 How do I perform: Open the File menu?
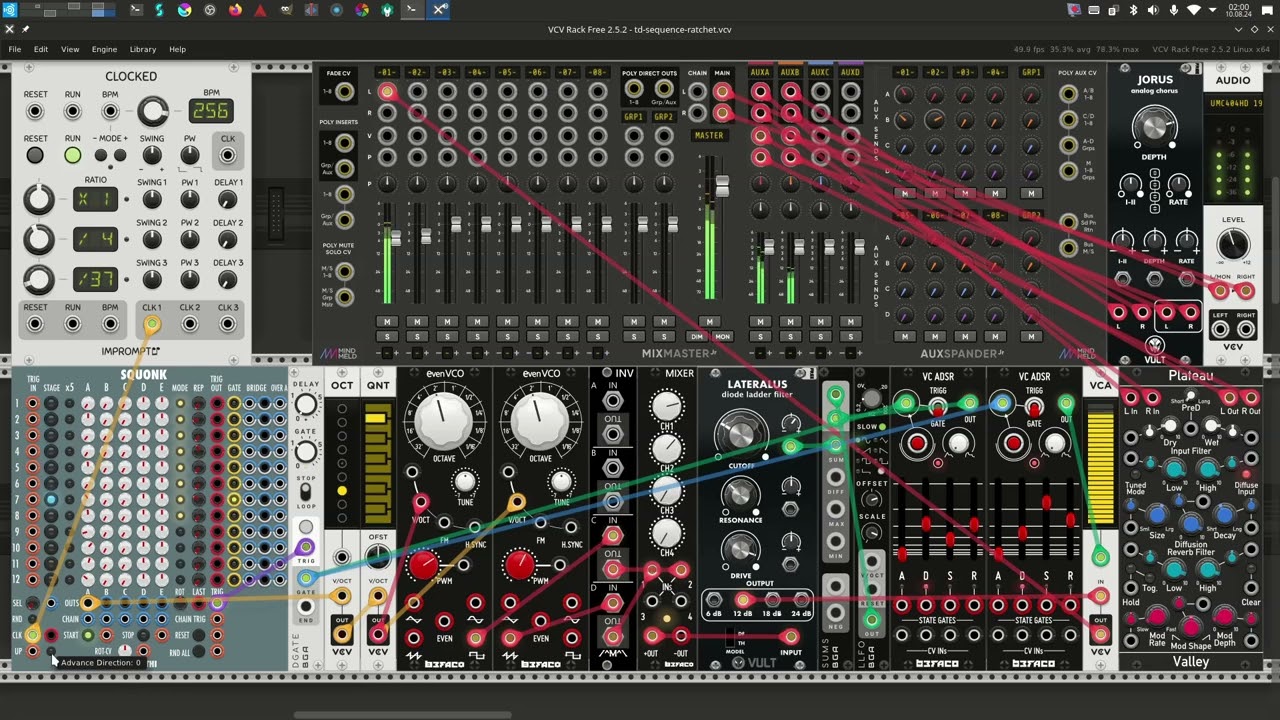coord(14,49)
